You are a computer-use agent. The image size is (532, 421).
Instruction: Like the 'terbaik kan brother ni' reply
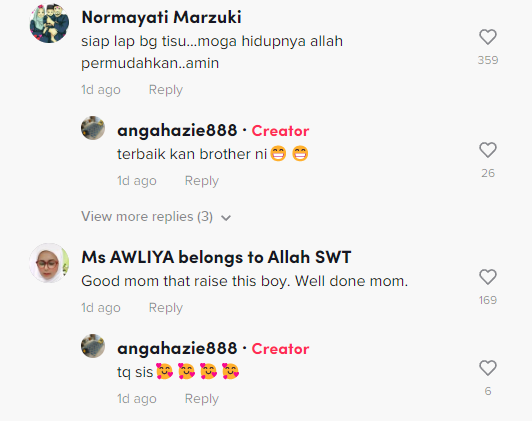pos(488,150)
